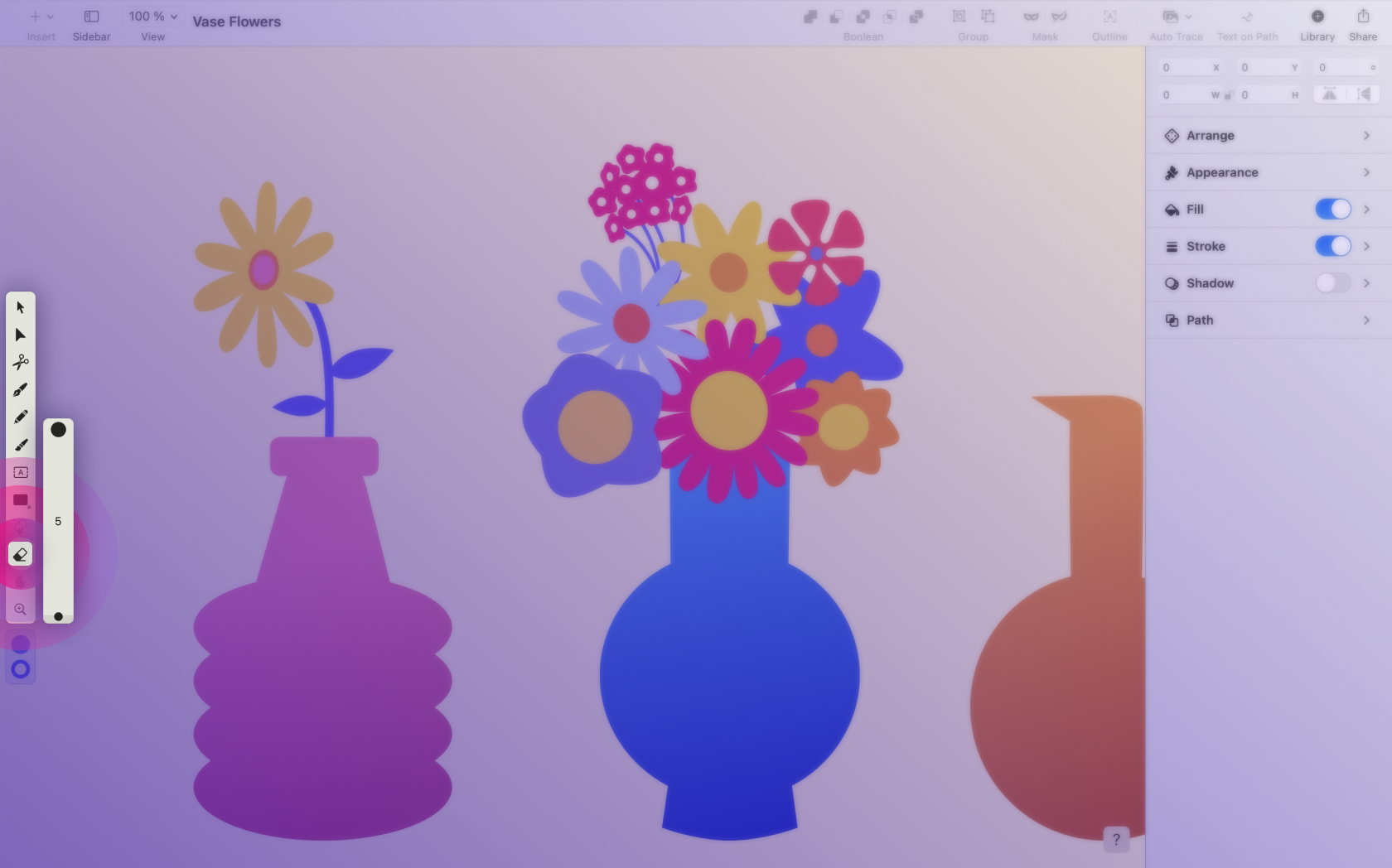Screen dimensions: 1392x868
Task: Toggle the Fill switch
Action: (1333, 210)
